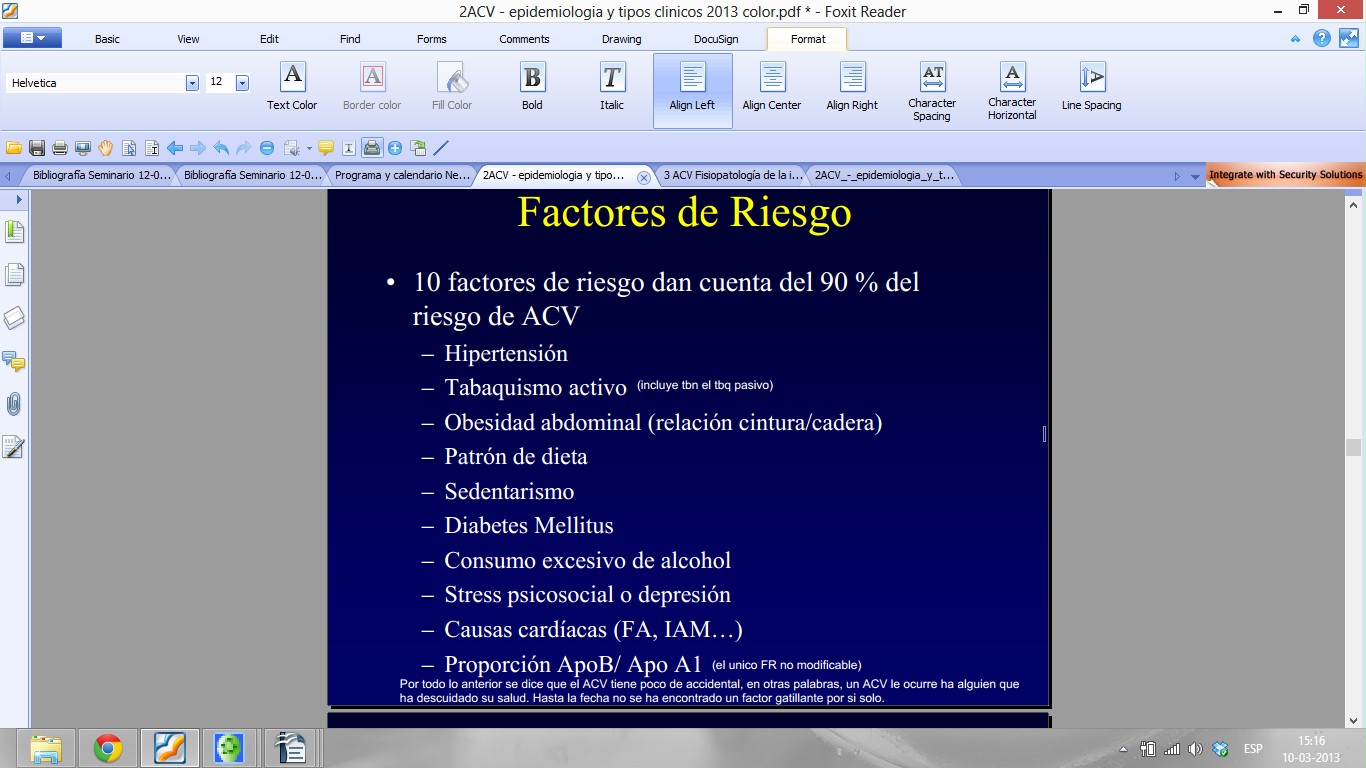The height and width of the screenshot is (768, 1366).
Task: Click the Print icon in quick toolbar
Action: click(60, 148)
